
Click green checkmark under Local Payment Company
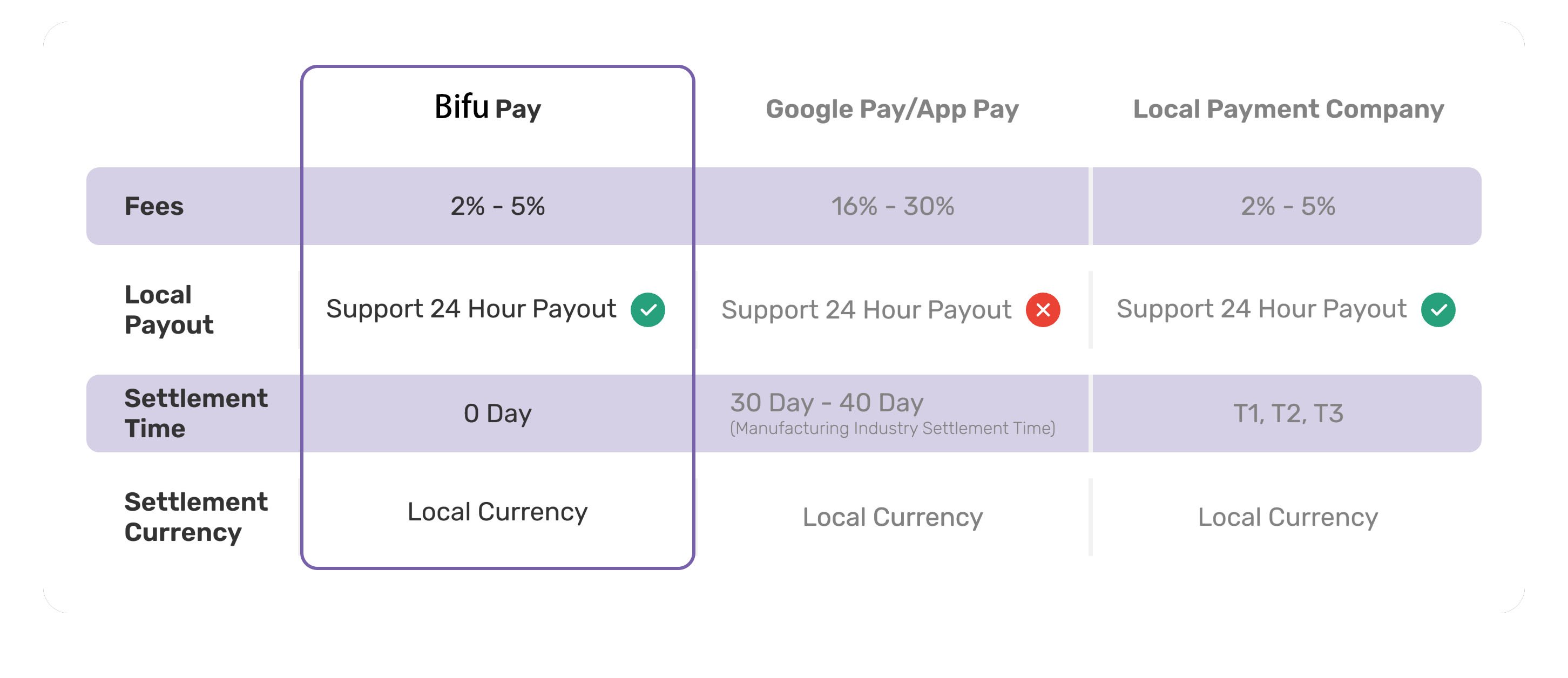1438,310
